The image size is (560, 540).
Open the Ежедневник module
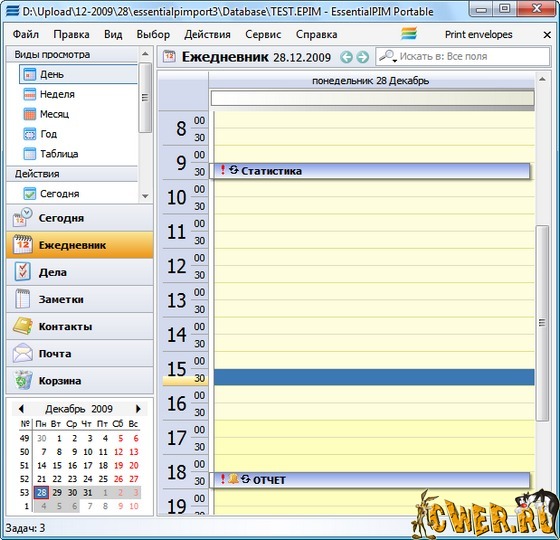point(80,245)
